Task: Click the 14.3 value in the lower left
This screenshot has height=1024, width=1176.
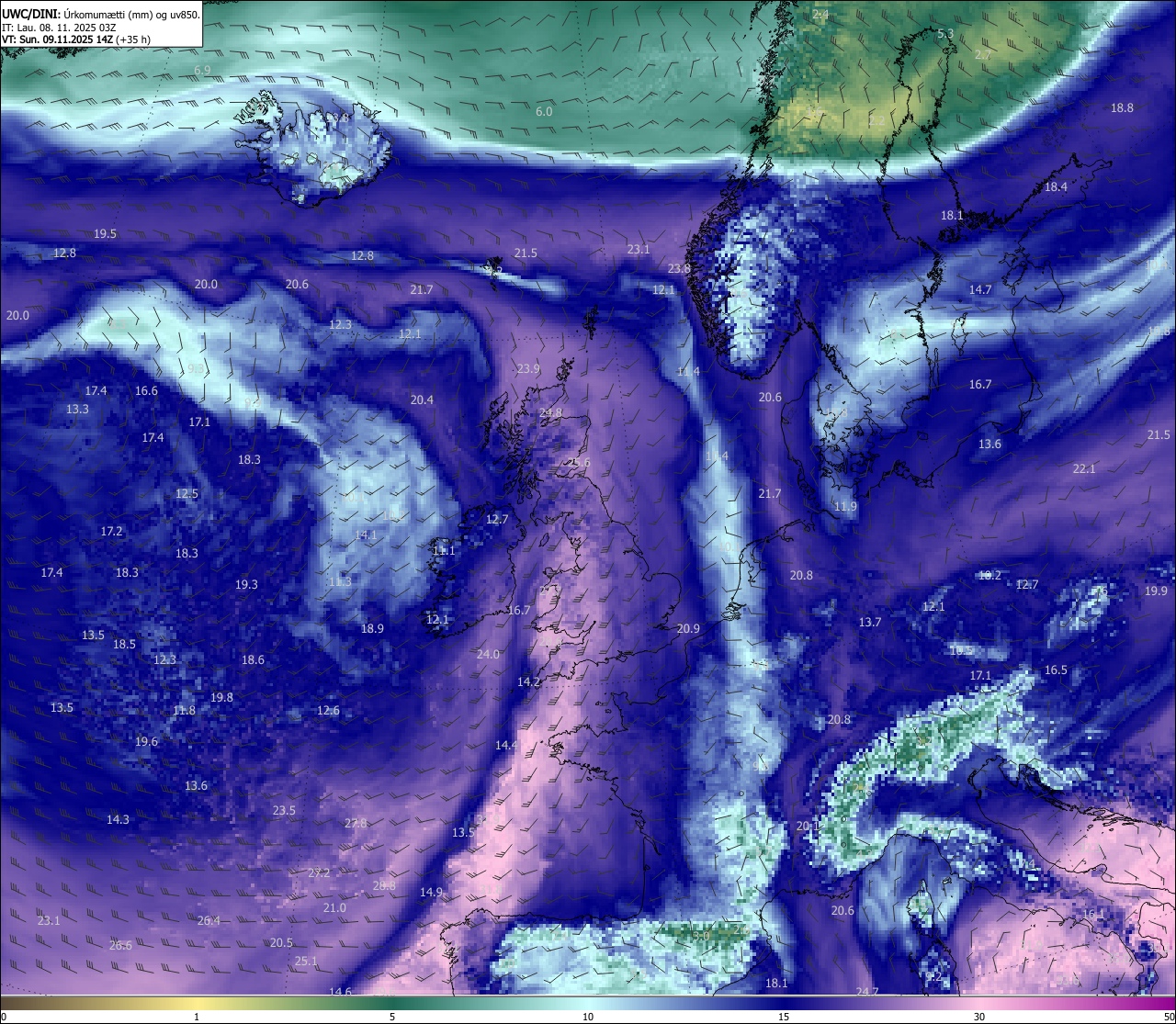Action: pyautogui.click(x=118, y=819)
